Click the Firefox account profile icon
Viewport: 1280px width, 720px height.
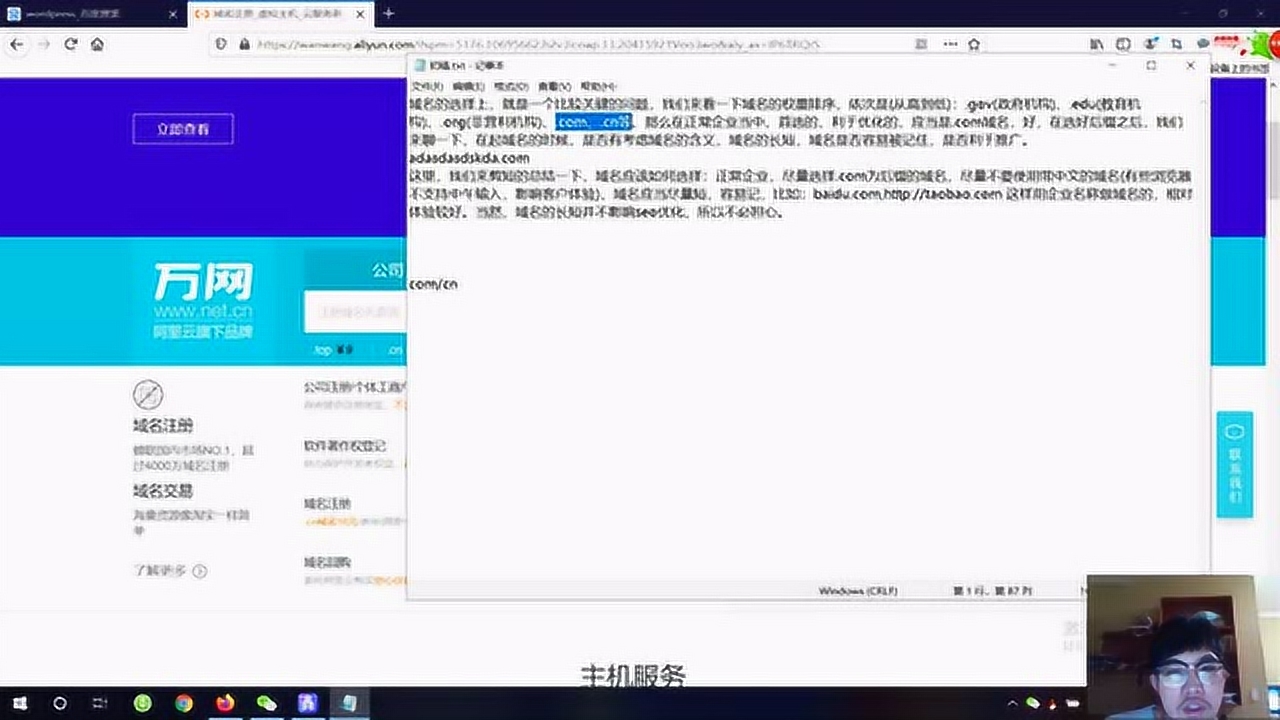click(1149, 44)
